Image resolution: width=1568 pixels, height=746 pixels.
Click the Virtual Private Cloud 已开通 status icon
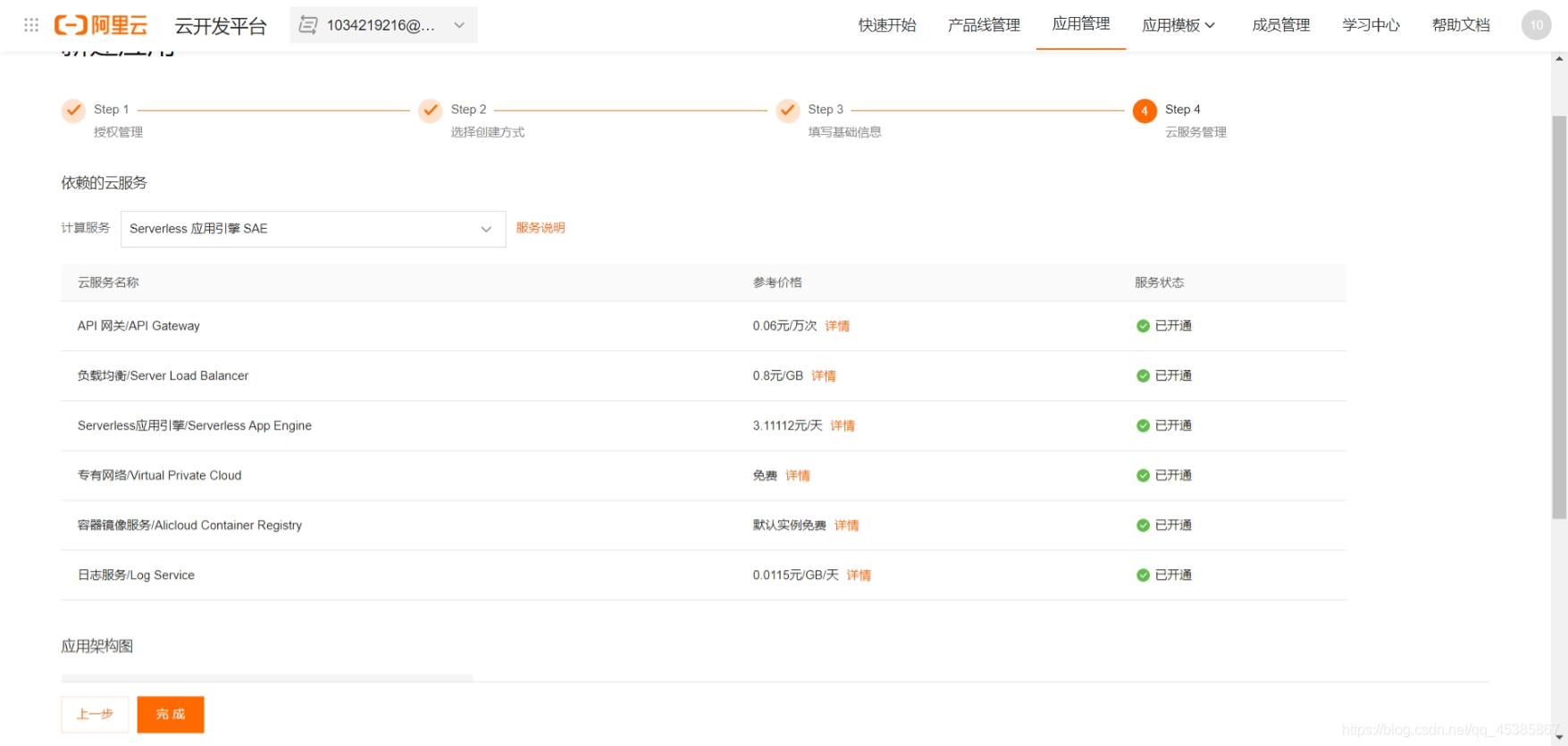tap(1143, 476)
